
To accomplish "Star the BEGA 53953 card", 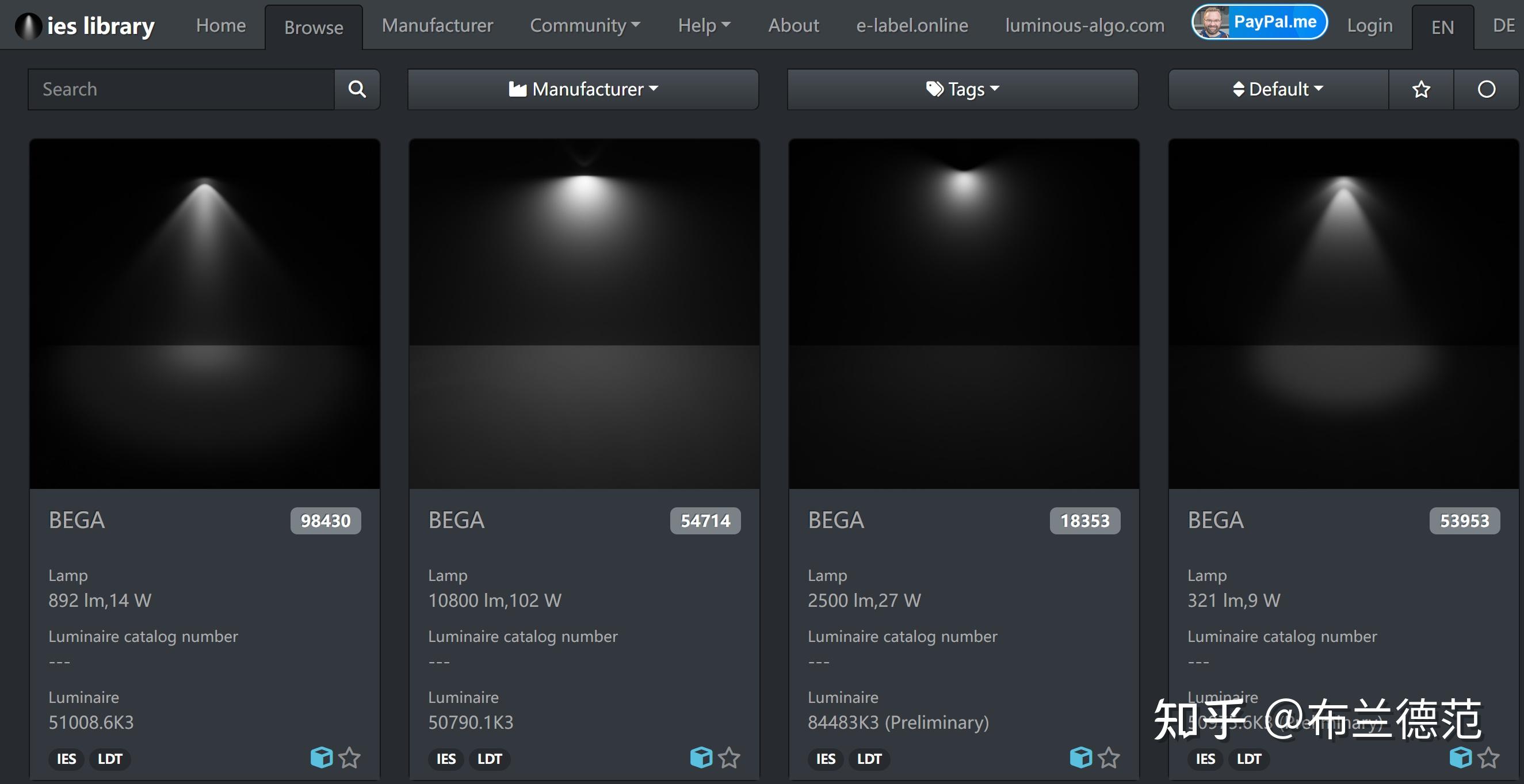I will click(x=1488, y=758).
